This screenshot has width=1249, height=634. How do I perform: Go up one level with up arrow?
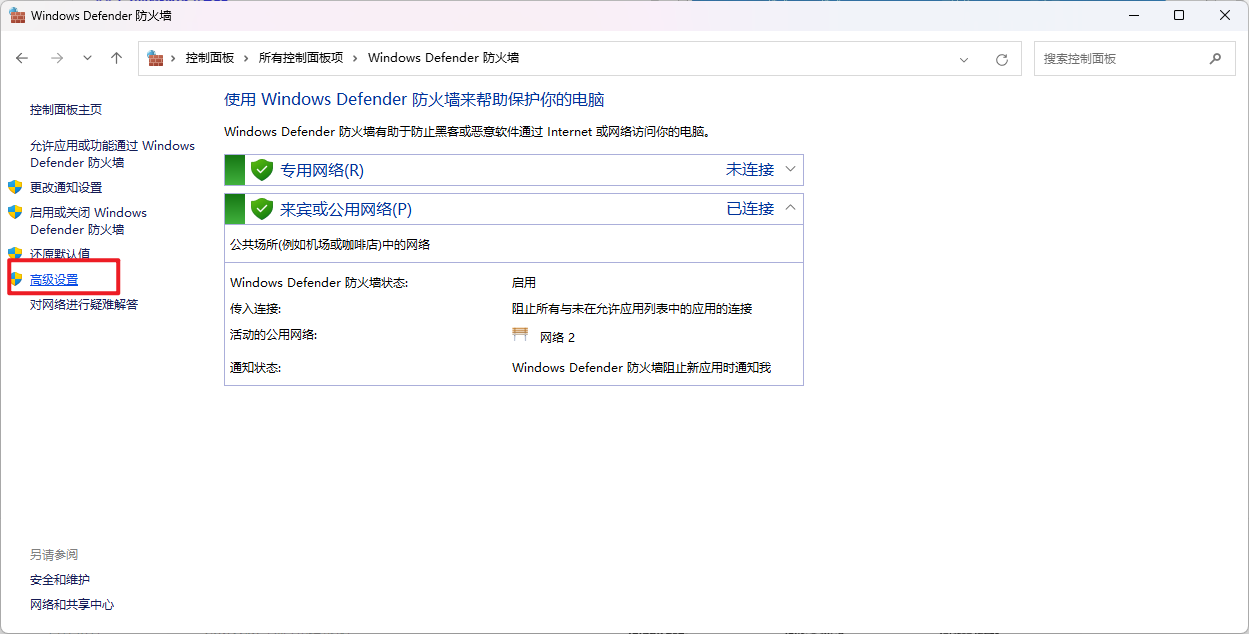(x=116, y=58)
